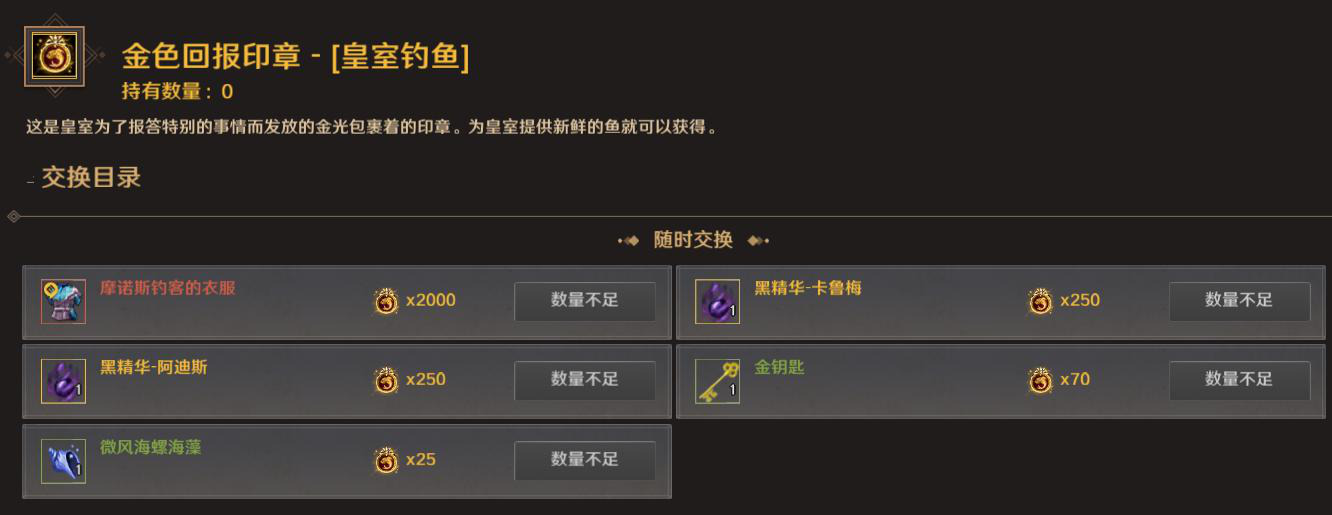1332x515 pixels.
Task: Select the 随时交换 tab header
Action: point(693,240)
